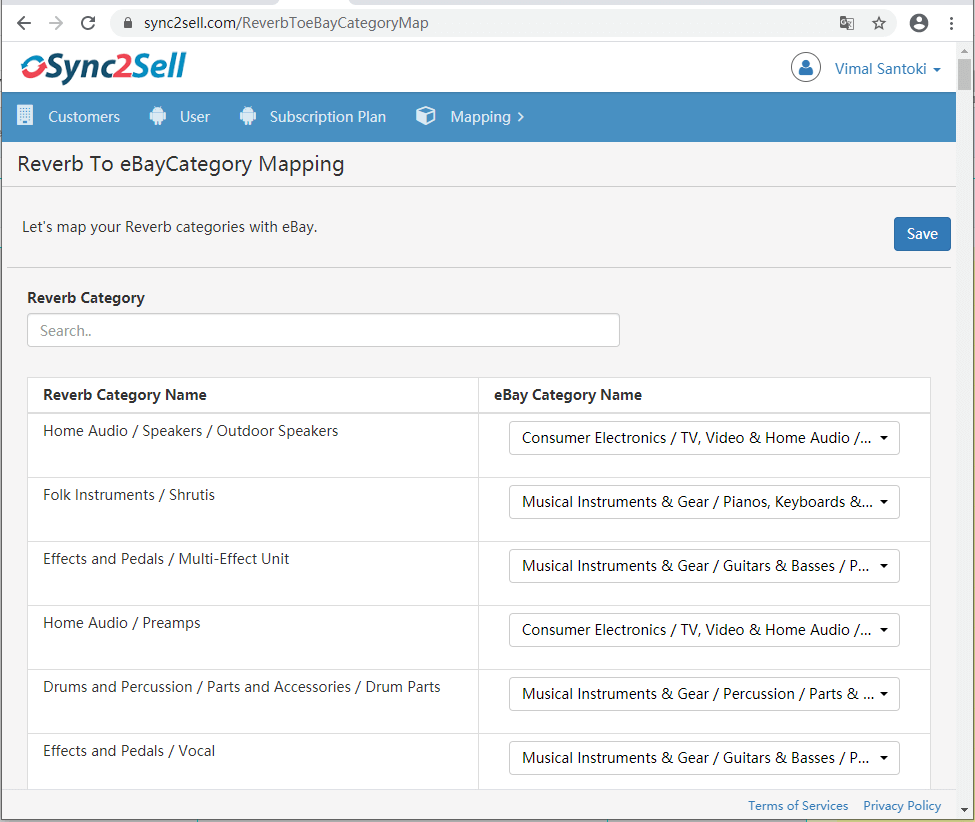Viewport: 975px width, 822px height.
Task: Click the android icon beside User
Action: click(158, 116)
